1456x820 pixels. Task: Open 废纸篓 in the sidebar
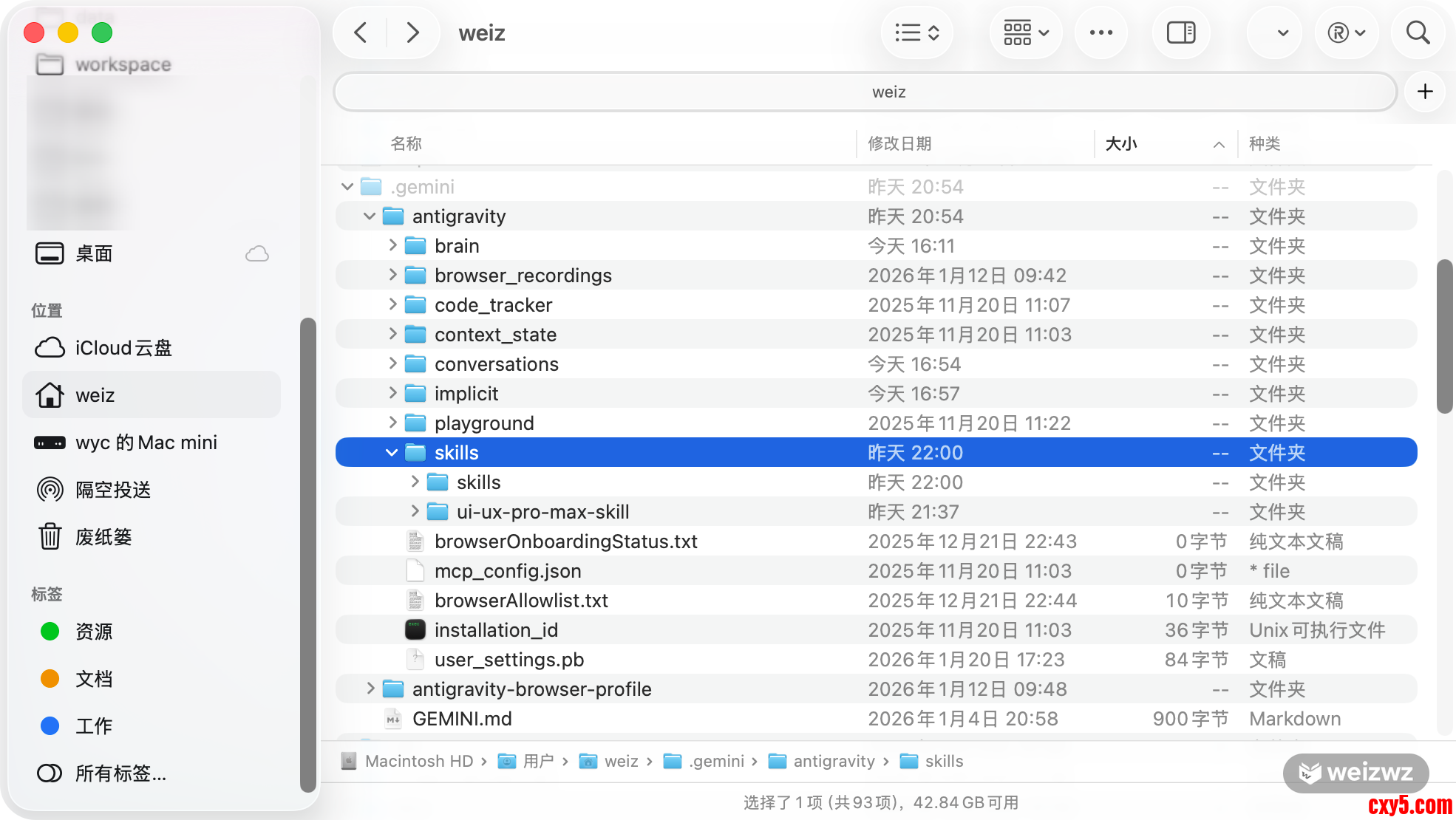103,537
